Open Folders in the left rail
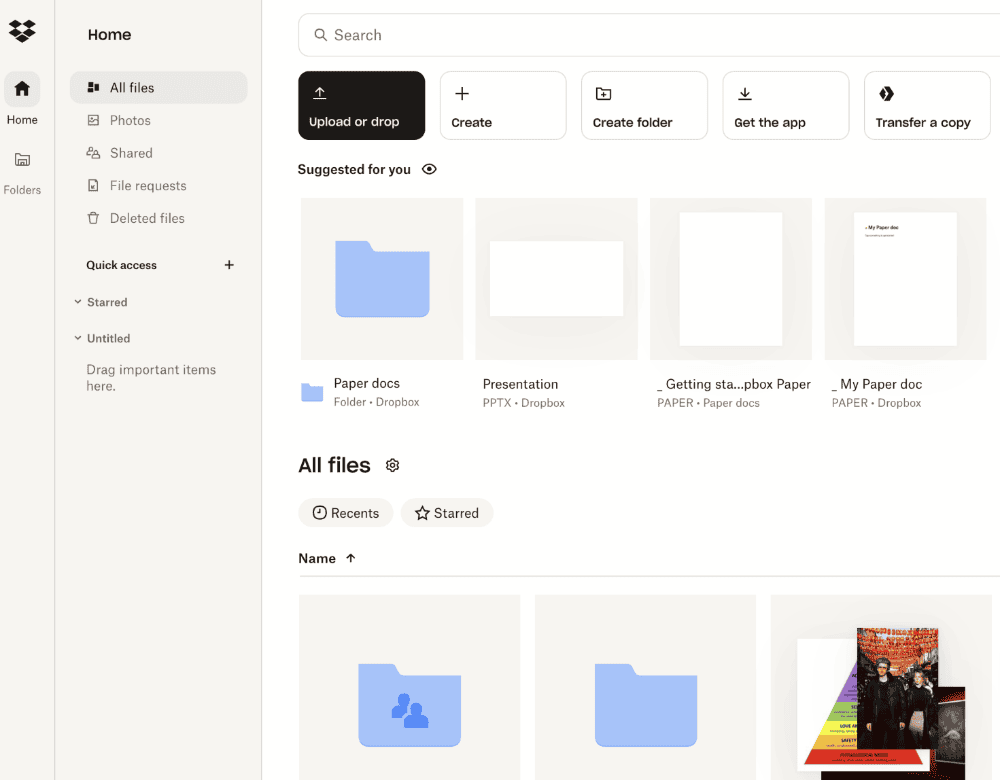The image size is (1000, 780). click(x=22, y=173)
